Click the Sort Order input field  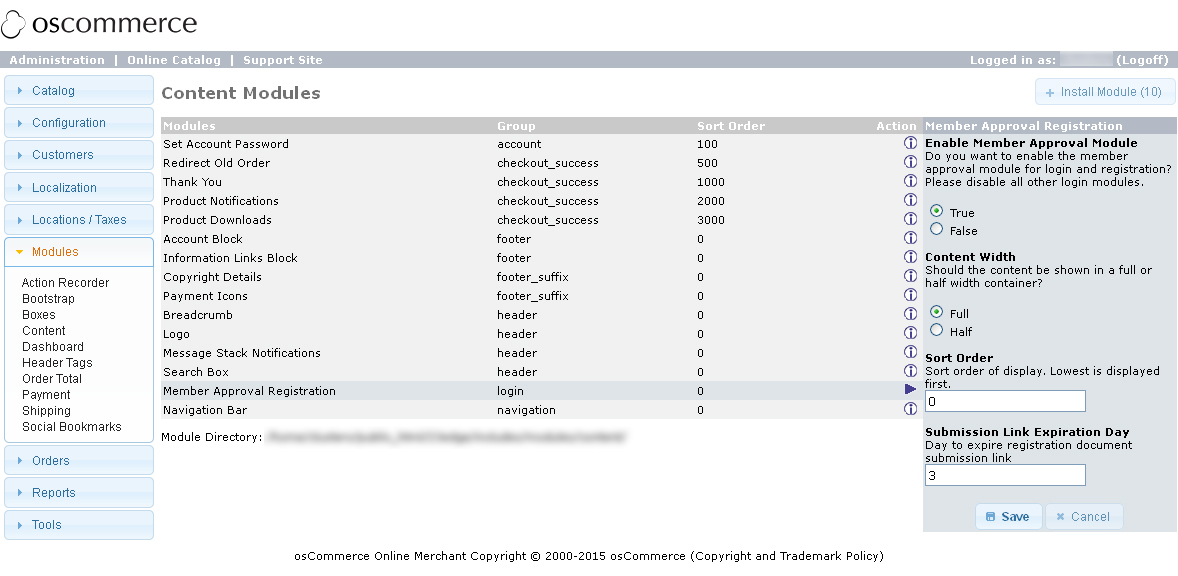[1004, 402]
